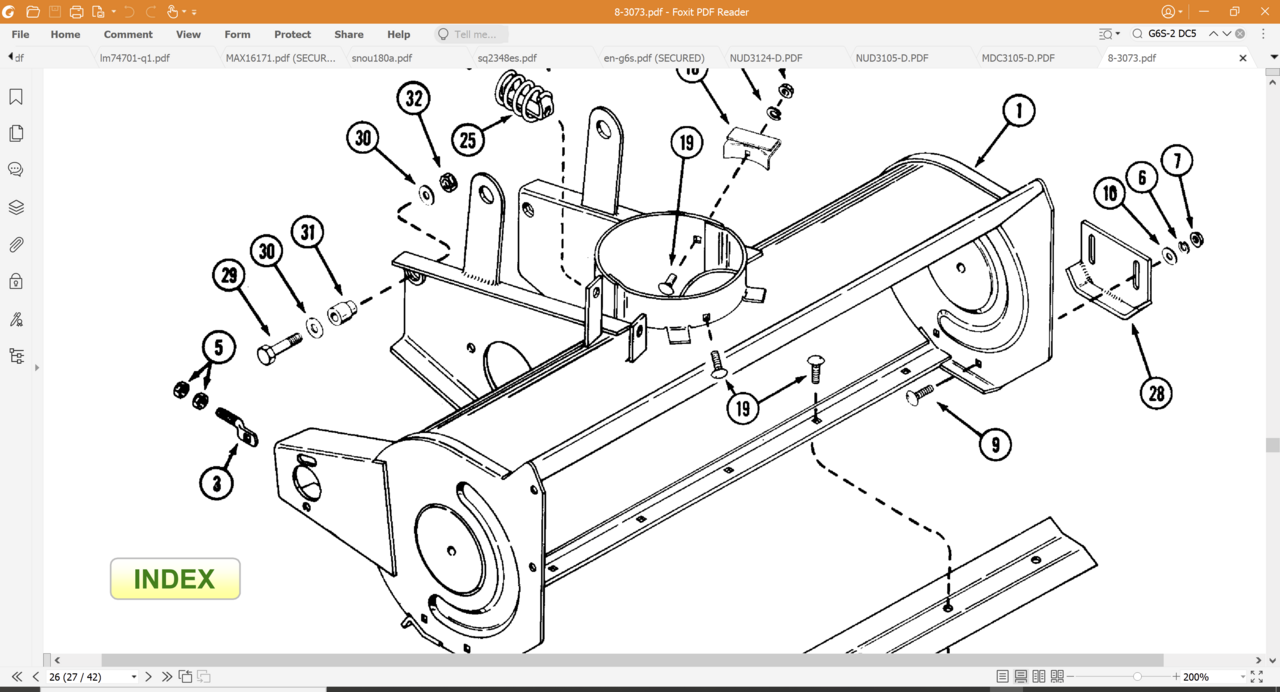The height and width of the screenshot is (692, 1280).
Task: Click the Print icon in quick access toolbar
Action: pyautogui.click(x=76, y=12)
